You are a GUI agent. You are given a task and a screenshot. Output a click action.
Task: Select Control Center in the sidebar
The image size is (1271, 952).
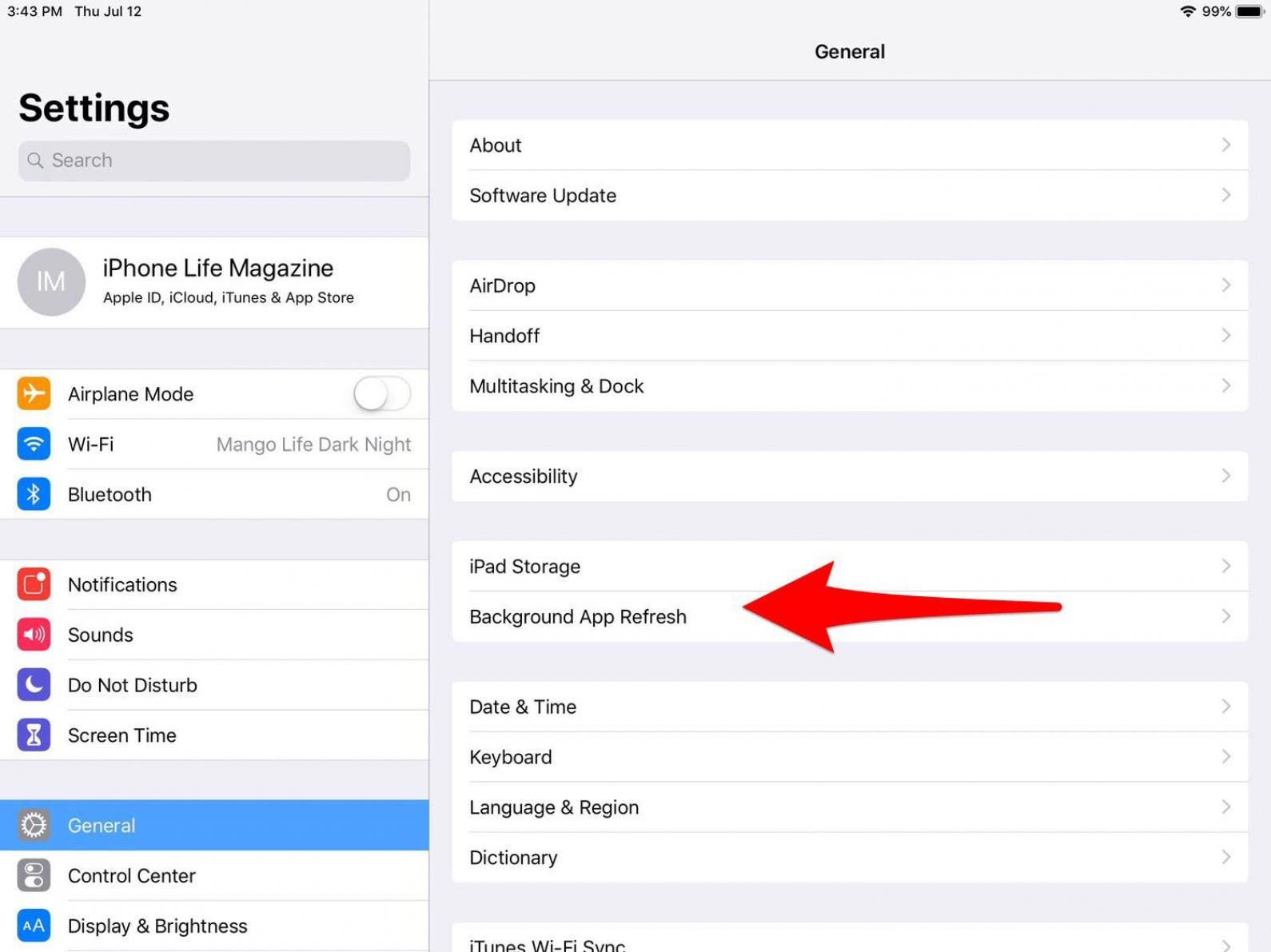(x=214, y=875)
